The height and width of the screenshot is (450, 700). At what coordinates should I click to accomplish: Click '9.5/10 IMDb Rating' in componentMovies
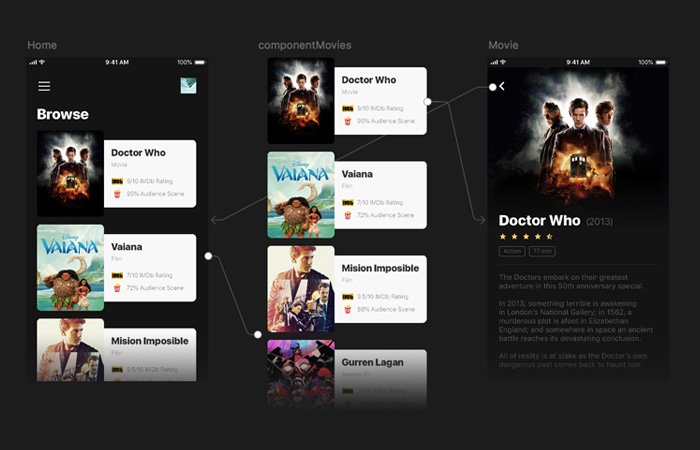tap(383, 297)
